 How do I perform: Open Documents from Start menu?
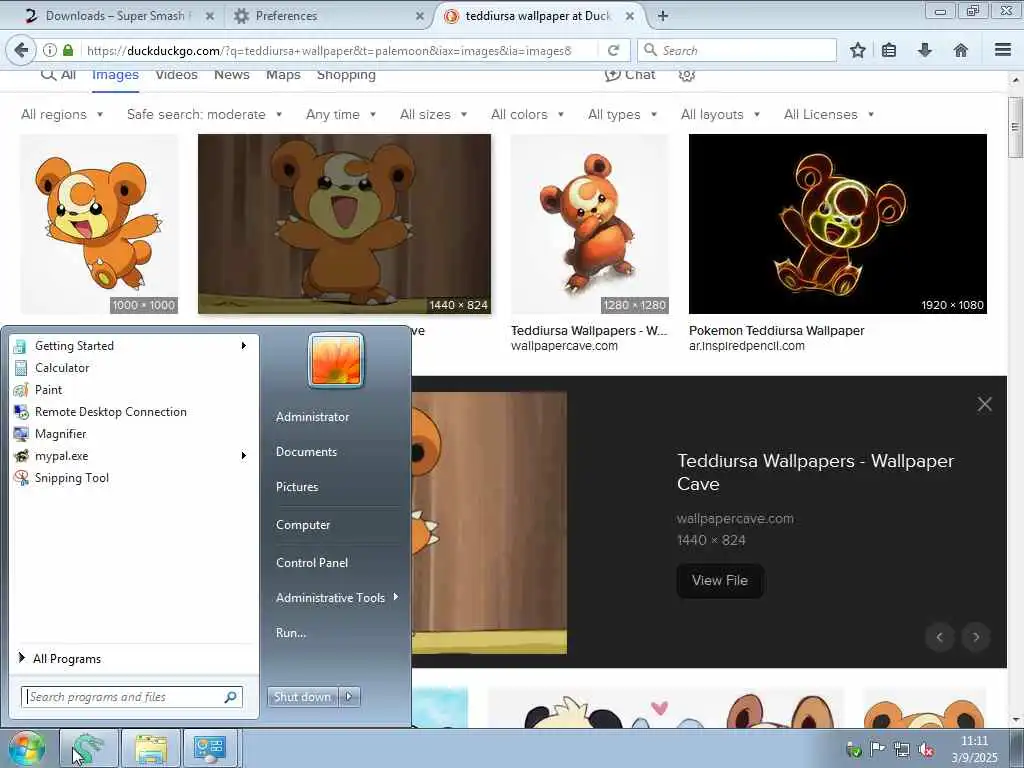coord(306,452)
